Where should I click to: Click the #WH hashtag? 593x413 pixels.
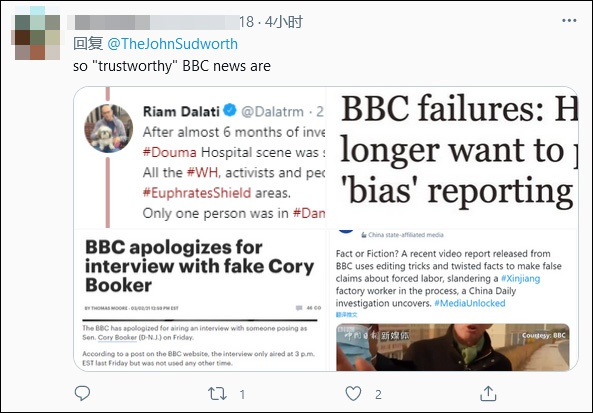click(202, 172)
